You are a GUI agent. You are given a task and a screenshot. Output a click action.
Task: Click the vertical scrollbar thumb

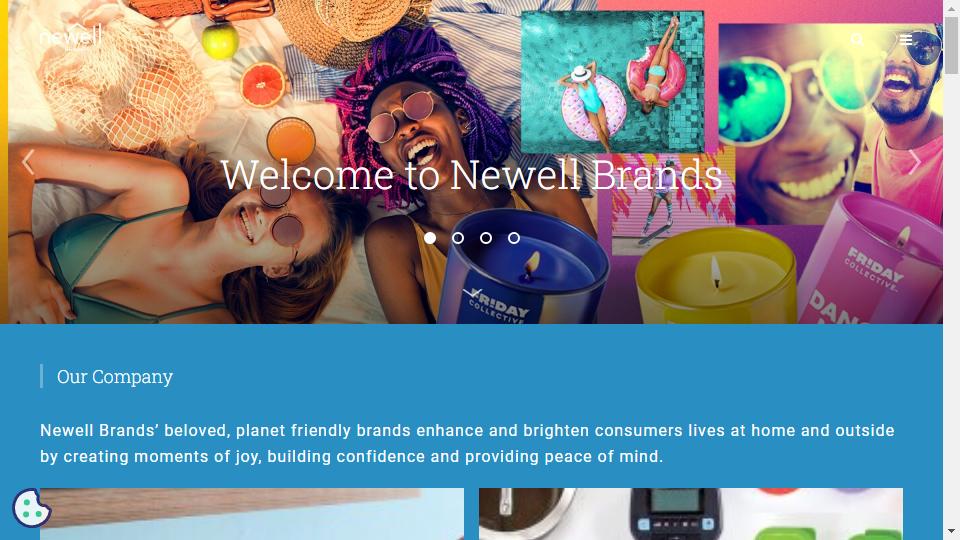click(951, 45)
